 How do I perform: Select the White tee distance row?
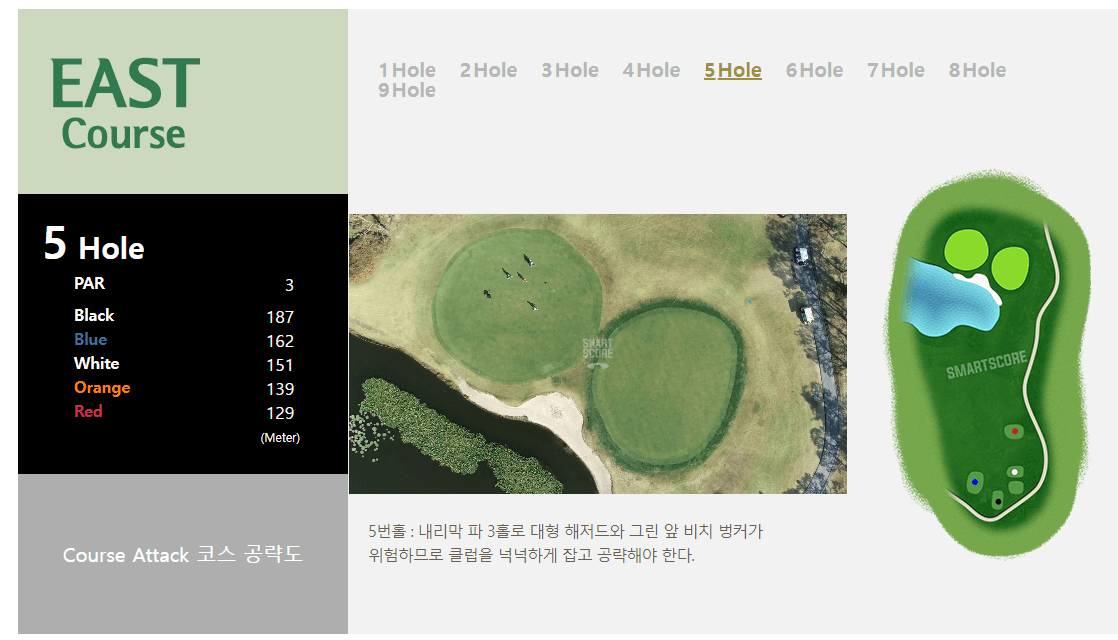96,363
